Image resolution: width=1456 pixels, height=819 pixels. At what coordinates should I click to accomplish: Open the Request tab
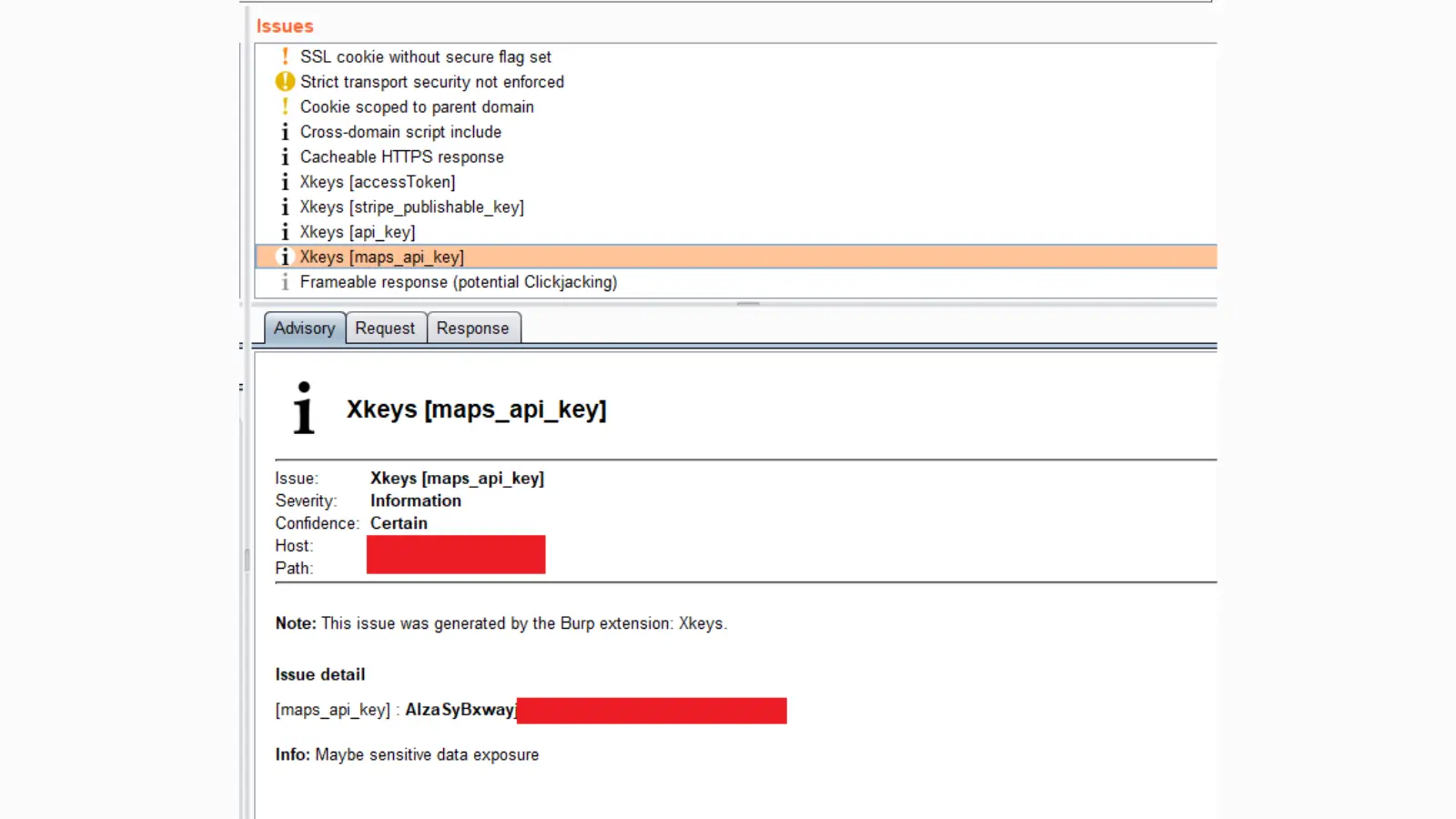click(385, 329)
